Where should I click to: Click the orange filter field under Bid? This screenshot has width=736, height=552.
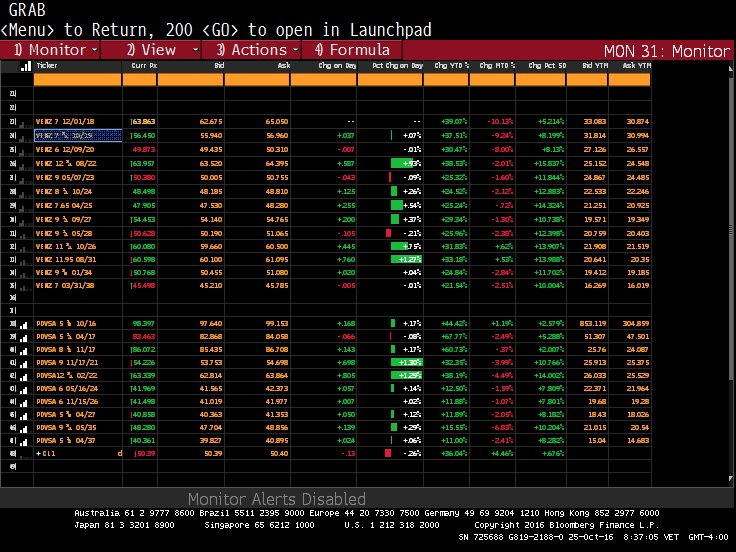tap(191, 80)
